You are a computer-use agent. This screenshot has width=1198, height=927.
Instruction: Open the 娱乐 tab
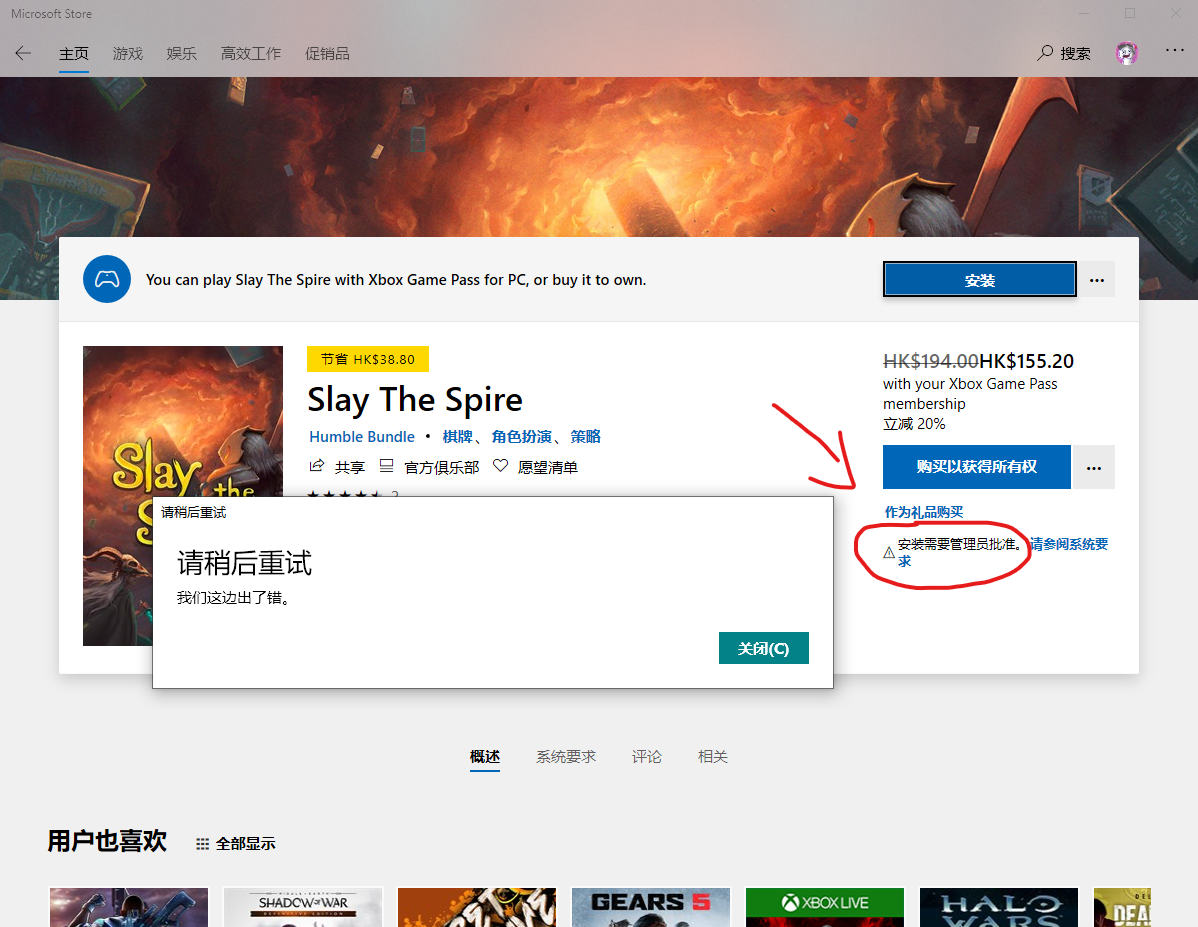click(x=182, y=53)
